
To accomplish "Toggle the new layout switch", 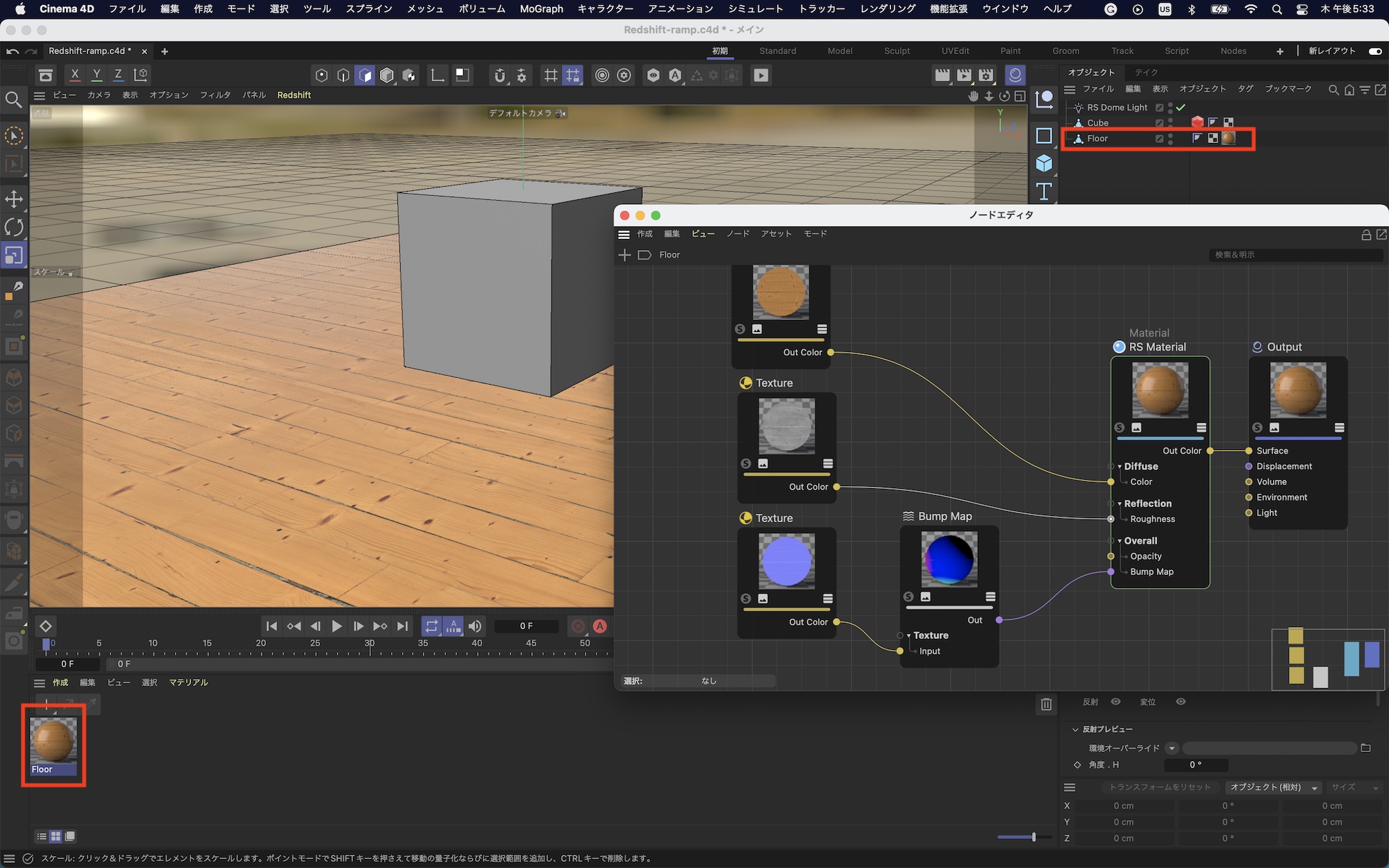I will [x=1374, y=51].
